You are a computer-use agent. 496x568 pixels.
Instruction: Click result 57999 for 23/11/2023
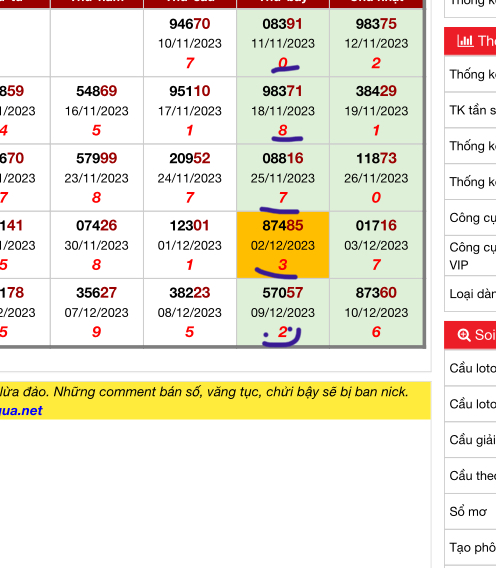(x=97, y=159)
